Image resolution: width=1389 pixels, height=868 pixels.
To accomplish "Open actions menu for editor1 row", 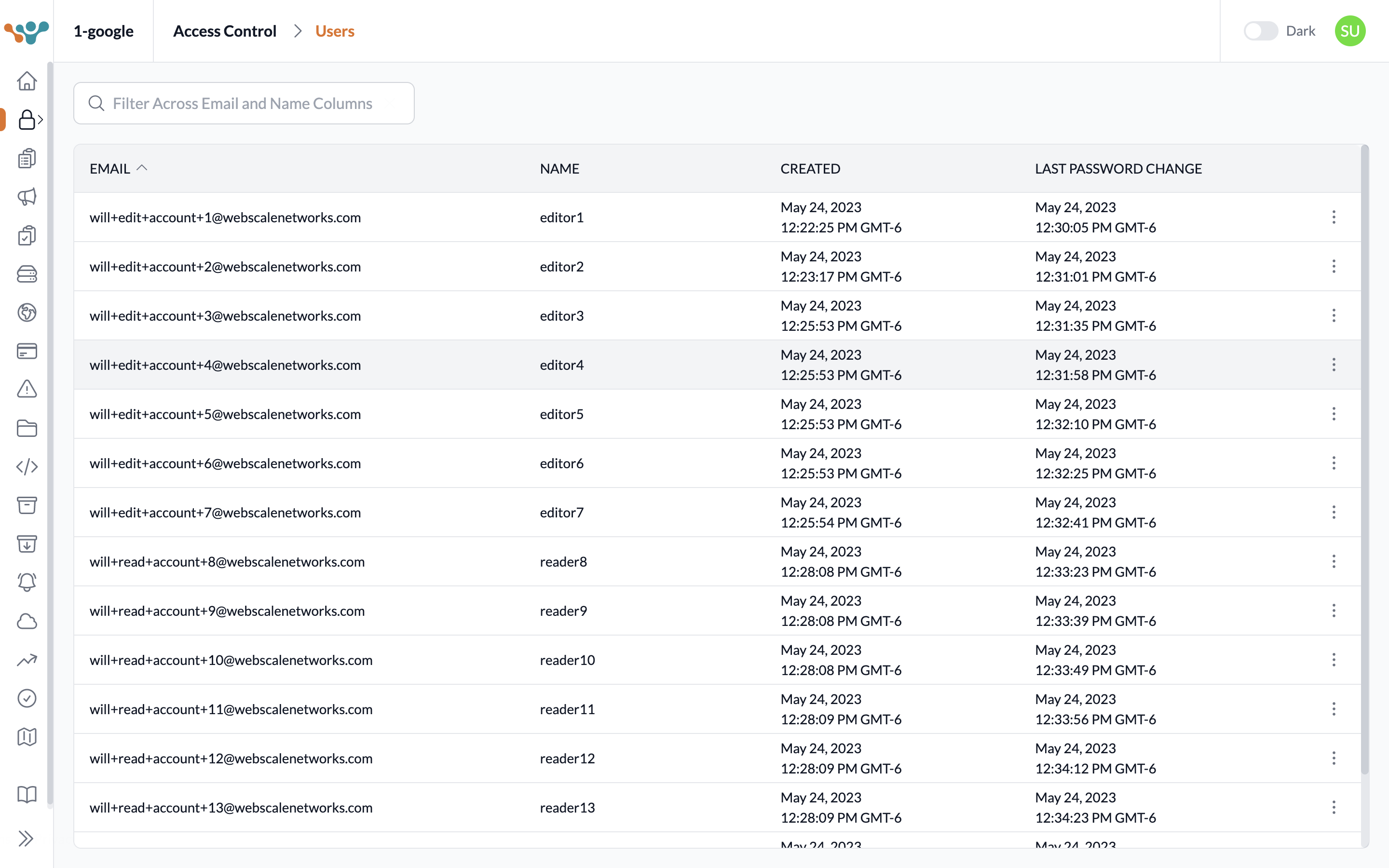I will pyautogui.click(x=1334, y=217).
